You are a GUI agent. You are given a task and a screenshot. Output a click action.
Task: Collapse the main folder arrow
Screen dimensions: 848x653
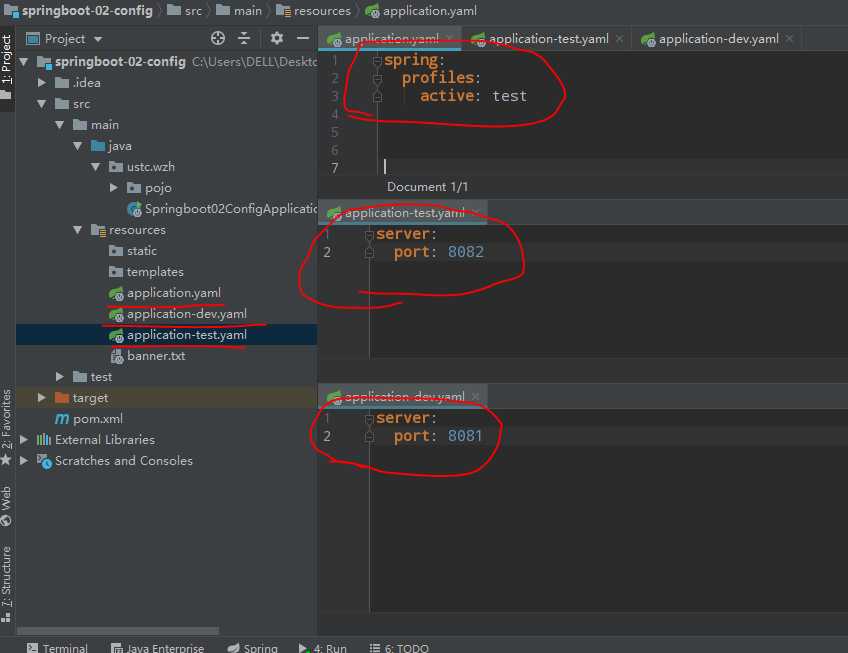tap(59, 125)
